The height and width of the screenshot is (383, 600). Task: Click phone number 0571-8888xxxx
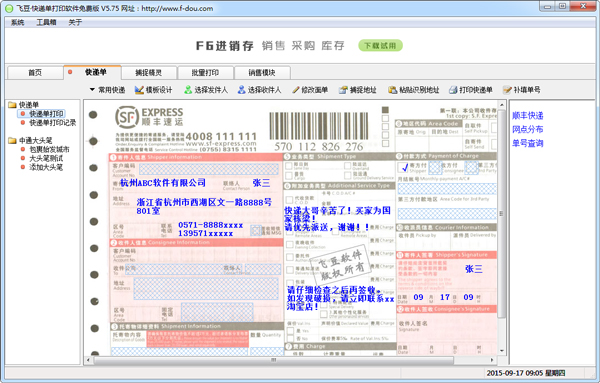(x=211, y=225)
